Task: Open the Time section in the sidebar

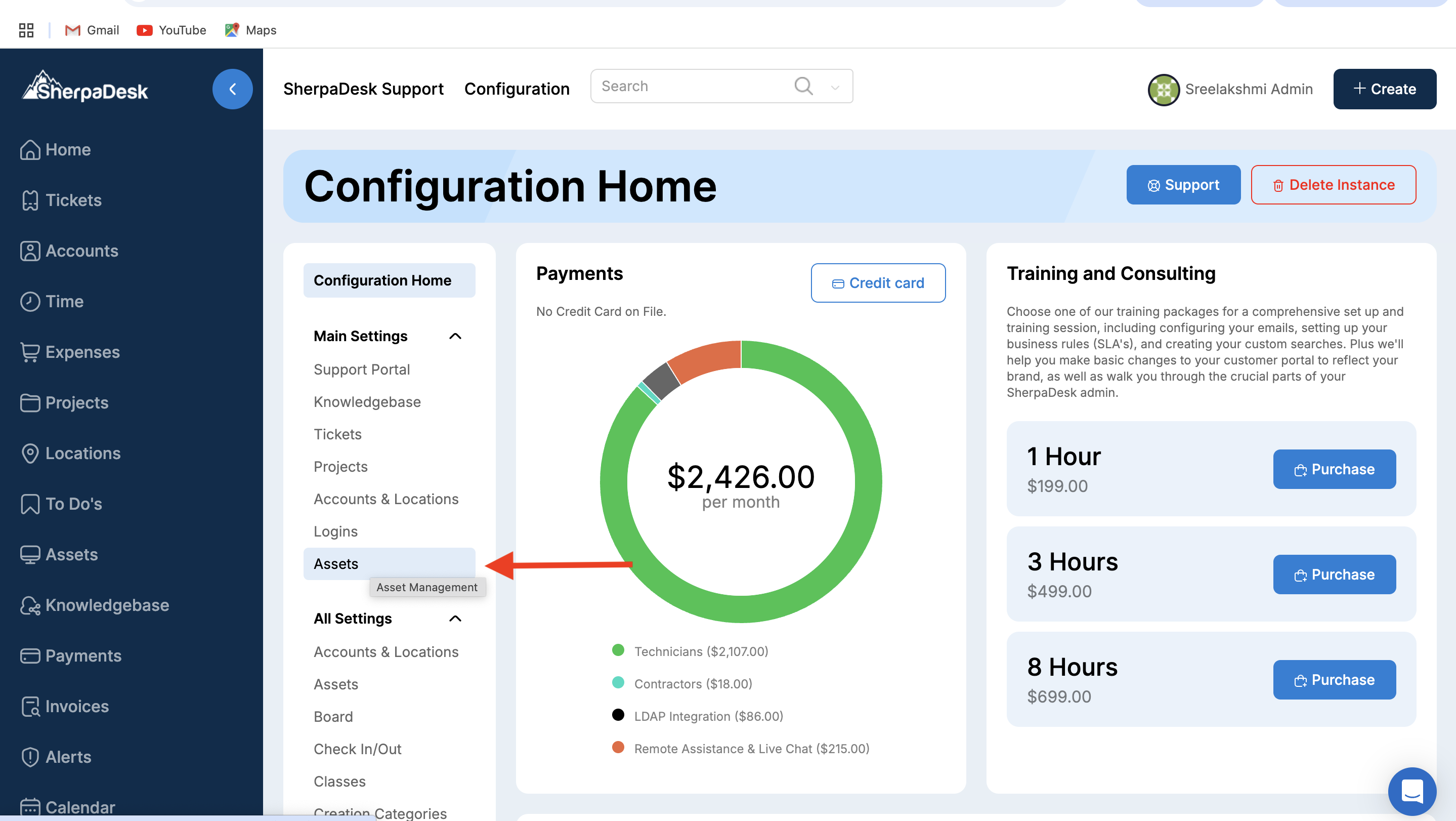Action: [64, 301]
